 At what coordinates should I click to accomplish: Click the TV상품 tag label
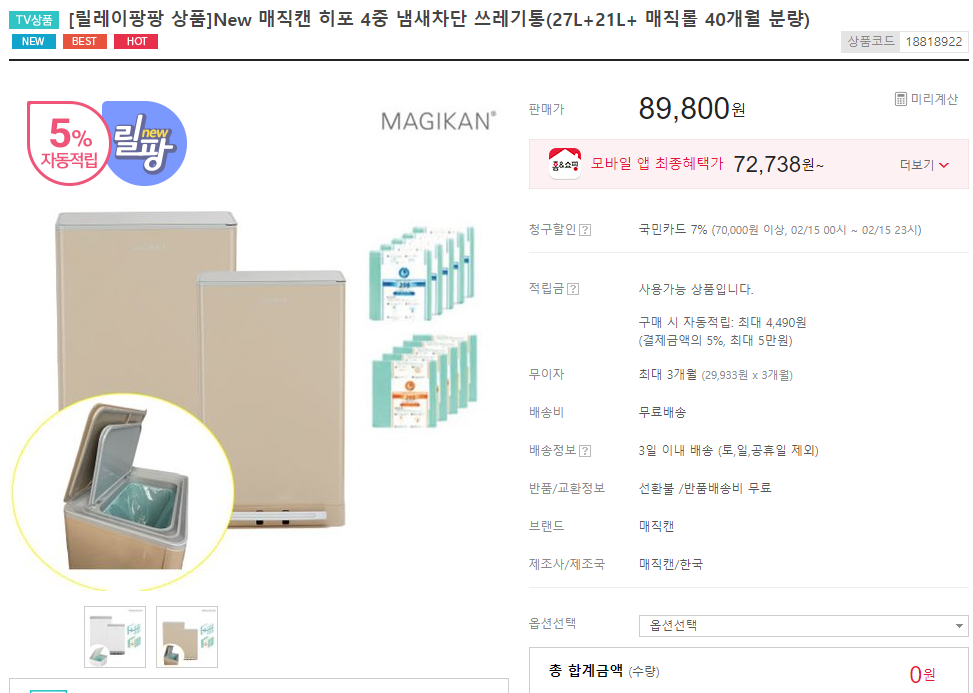coord(34,20)
